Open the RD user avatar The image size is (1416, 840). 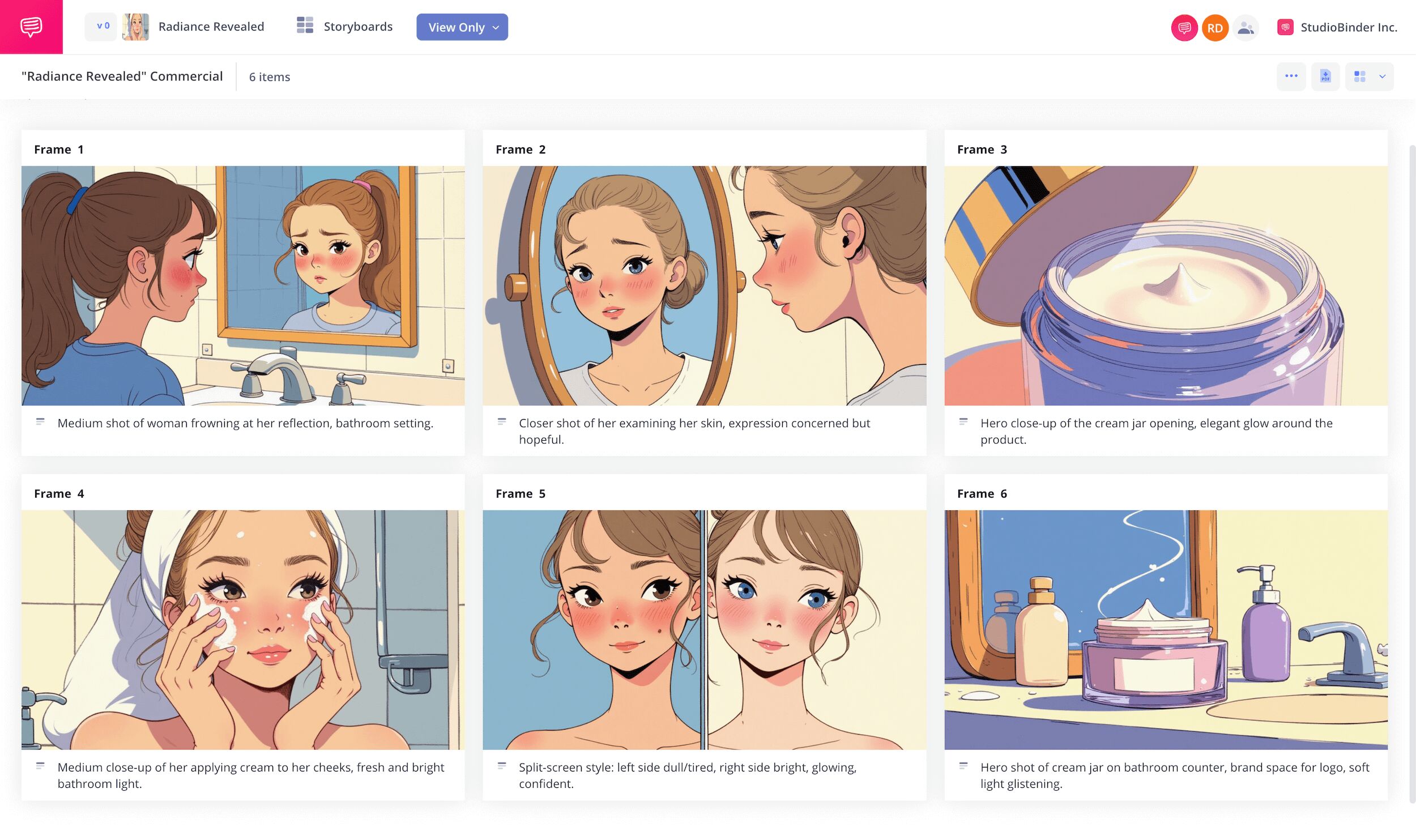pos(1214,28)
